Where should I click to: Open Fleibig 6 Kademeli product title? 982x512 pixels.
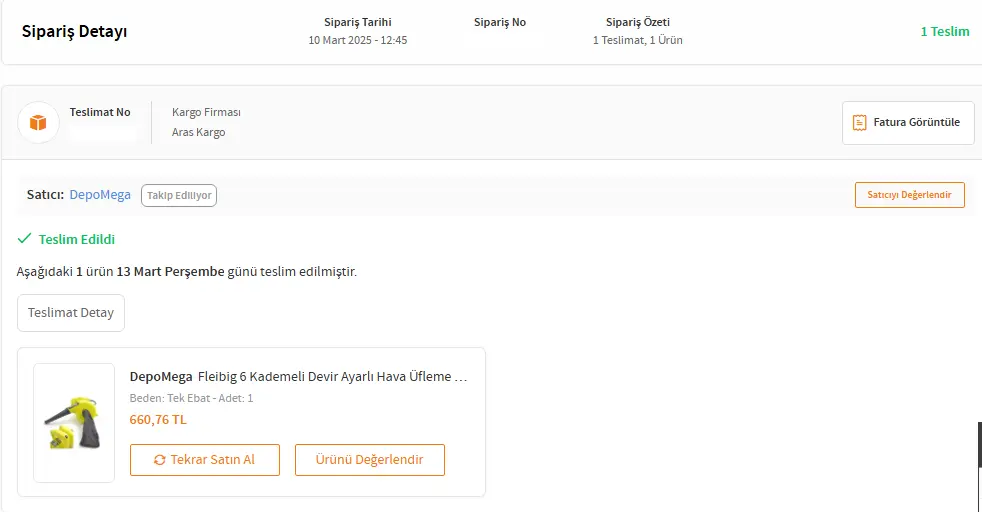[333, 377]
